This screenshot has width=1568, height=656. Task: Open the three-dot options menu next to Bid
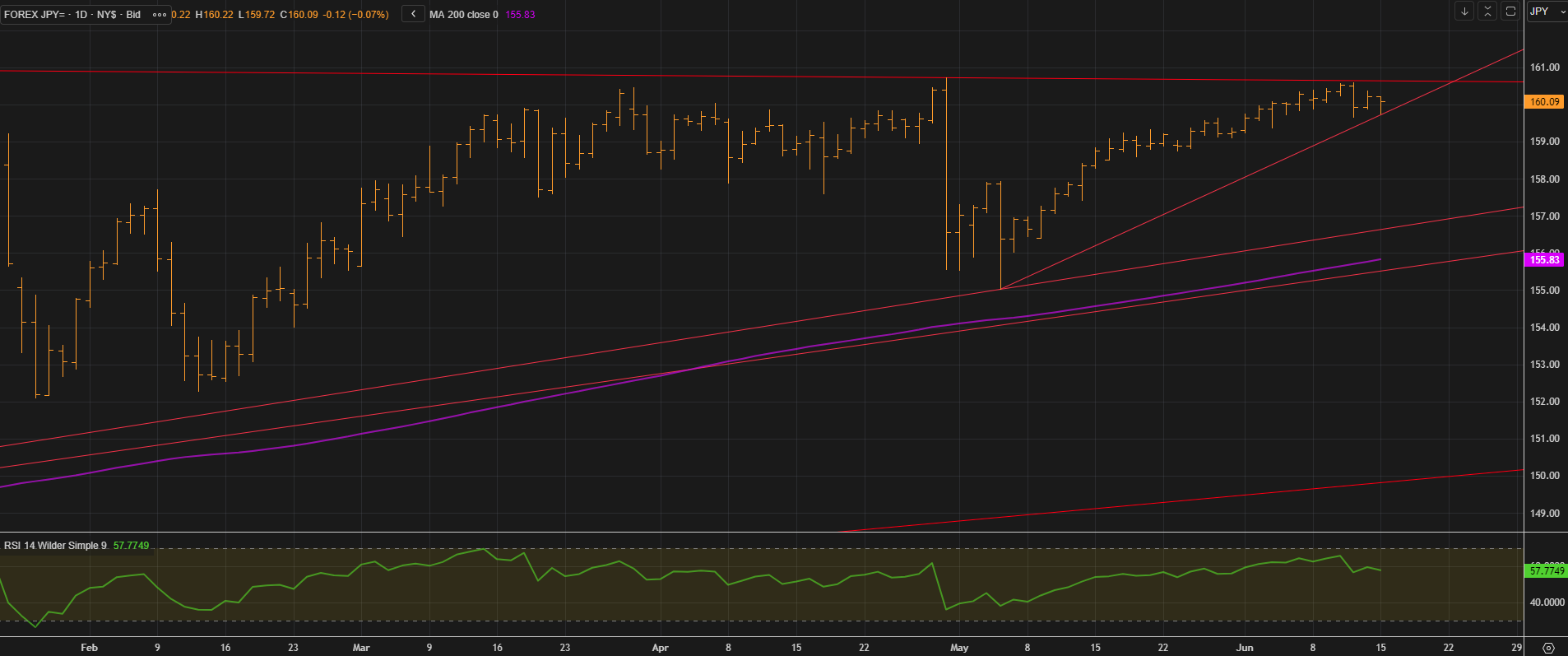coord(160,15)
